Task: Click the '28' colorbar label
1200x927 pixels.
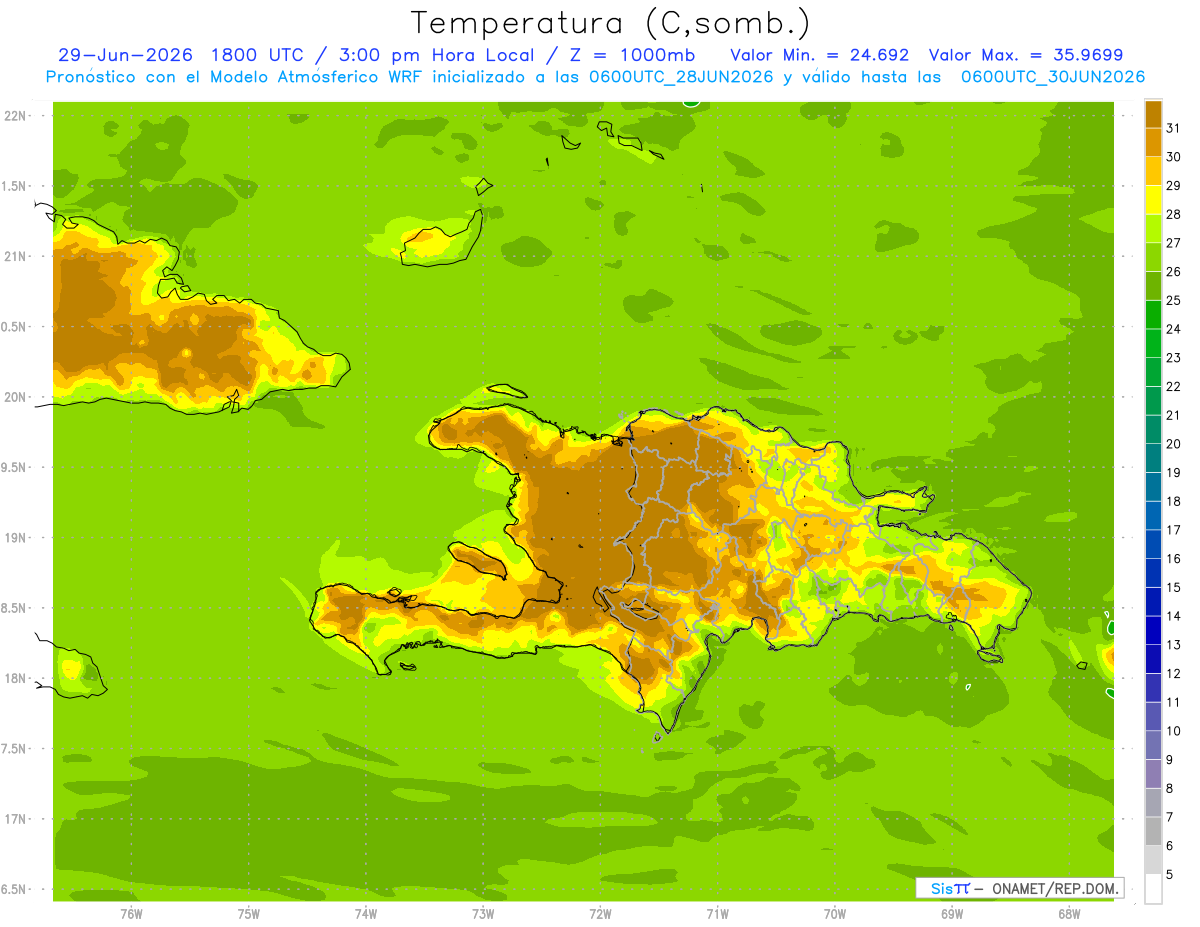Action: 1174,214
